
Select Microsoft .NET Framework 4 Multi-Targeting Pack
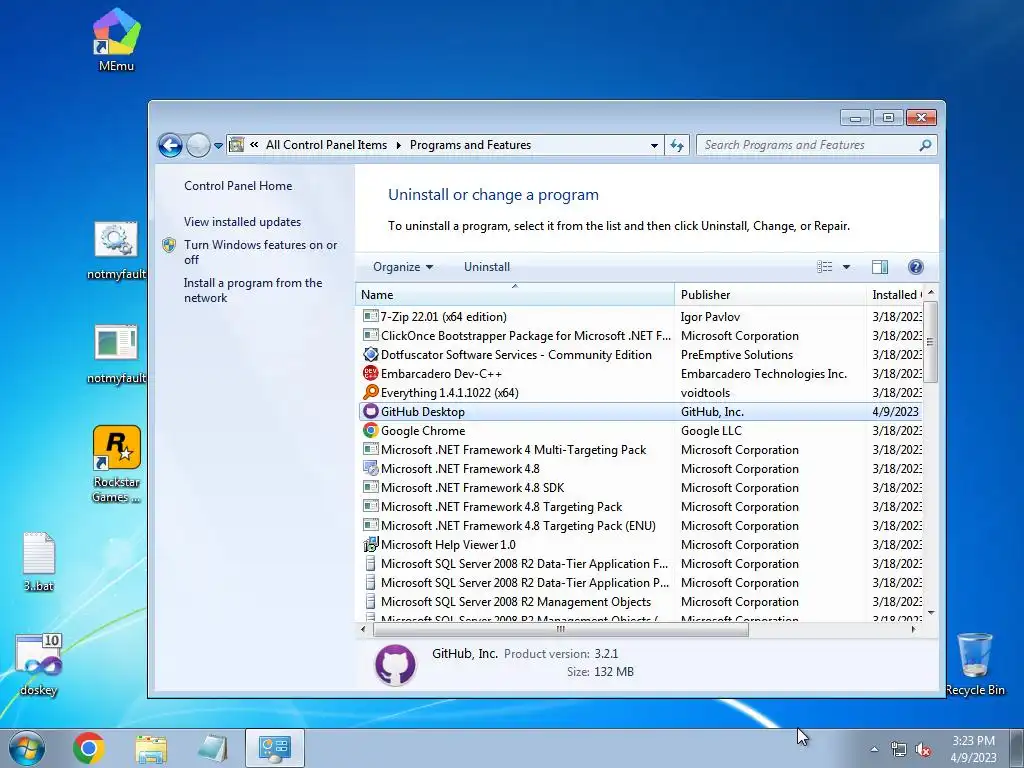click(x=640, y=449)
